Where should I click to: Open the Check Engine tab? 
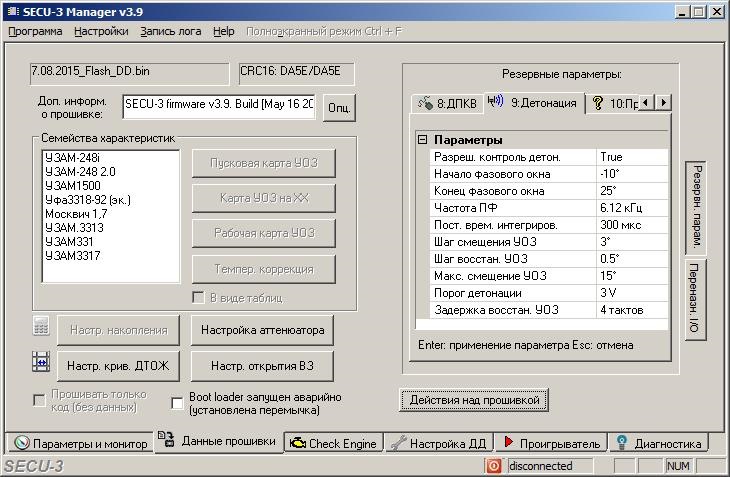pyautogui.click(x=333, y=443)
